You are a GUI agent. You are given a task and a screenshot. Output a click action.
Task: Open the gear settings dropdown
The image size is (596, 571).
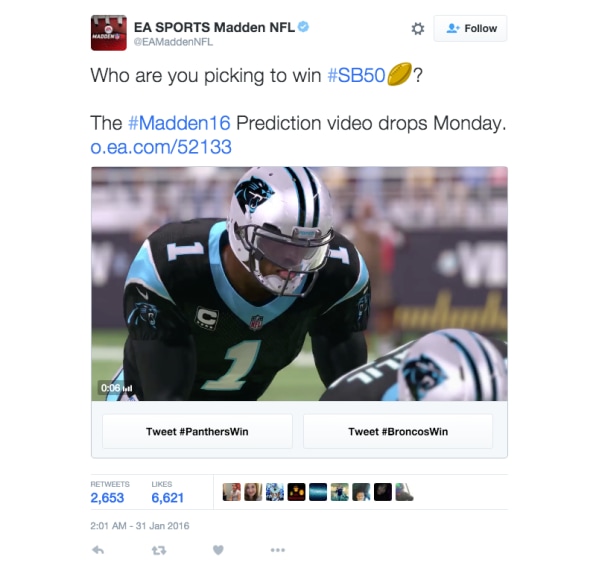point(418,29)
